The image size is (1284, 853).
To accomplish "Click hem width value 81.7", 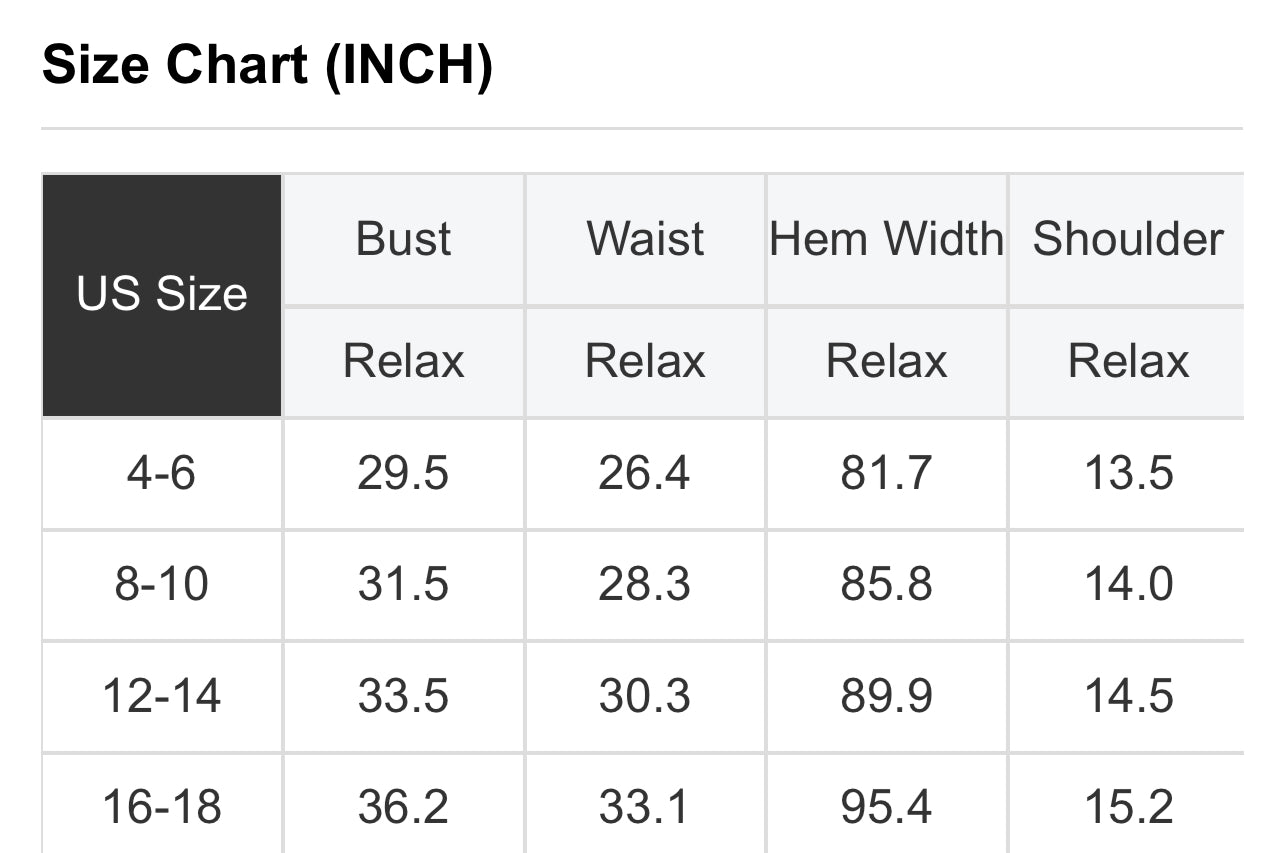I will 886,473.
